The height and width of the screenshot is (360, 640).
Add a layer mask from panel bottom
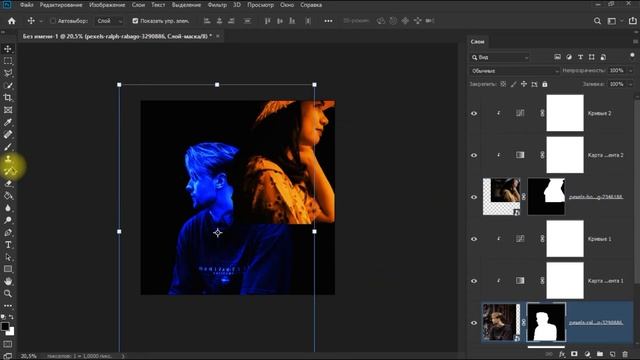pyautogui.click(x=574, y=354)
